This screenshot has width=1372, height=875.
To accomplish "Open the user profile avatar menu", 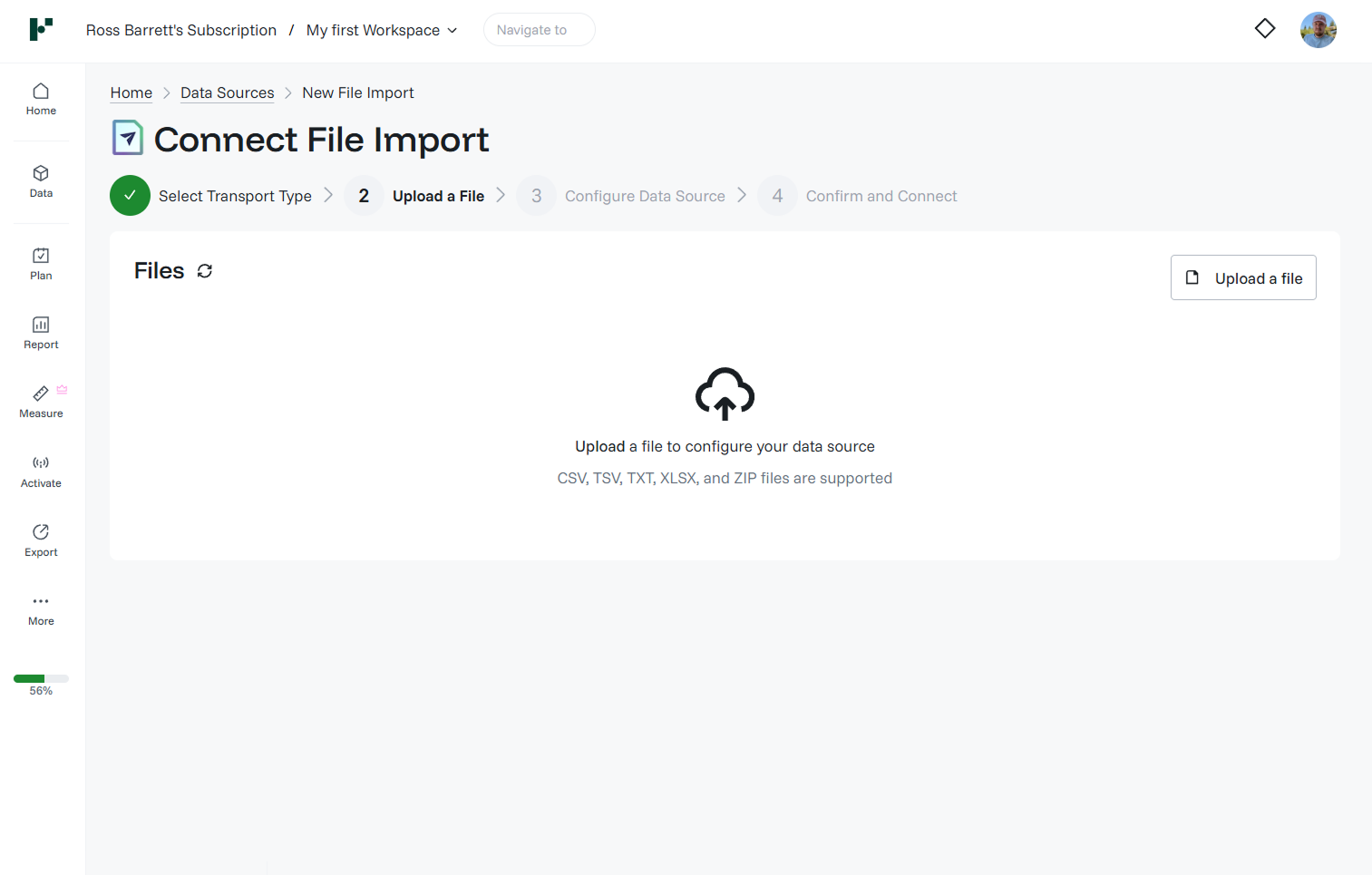I will 1318,30.
